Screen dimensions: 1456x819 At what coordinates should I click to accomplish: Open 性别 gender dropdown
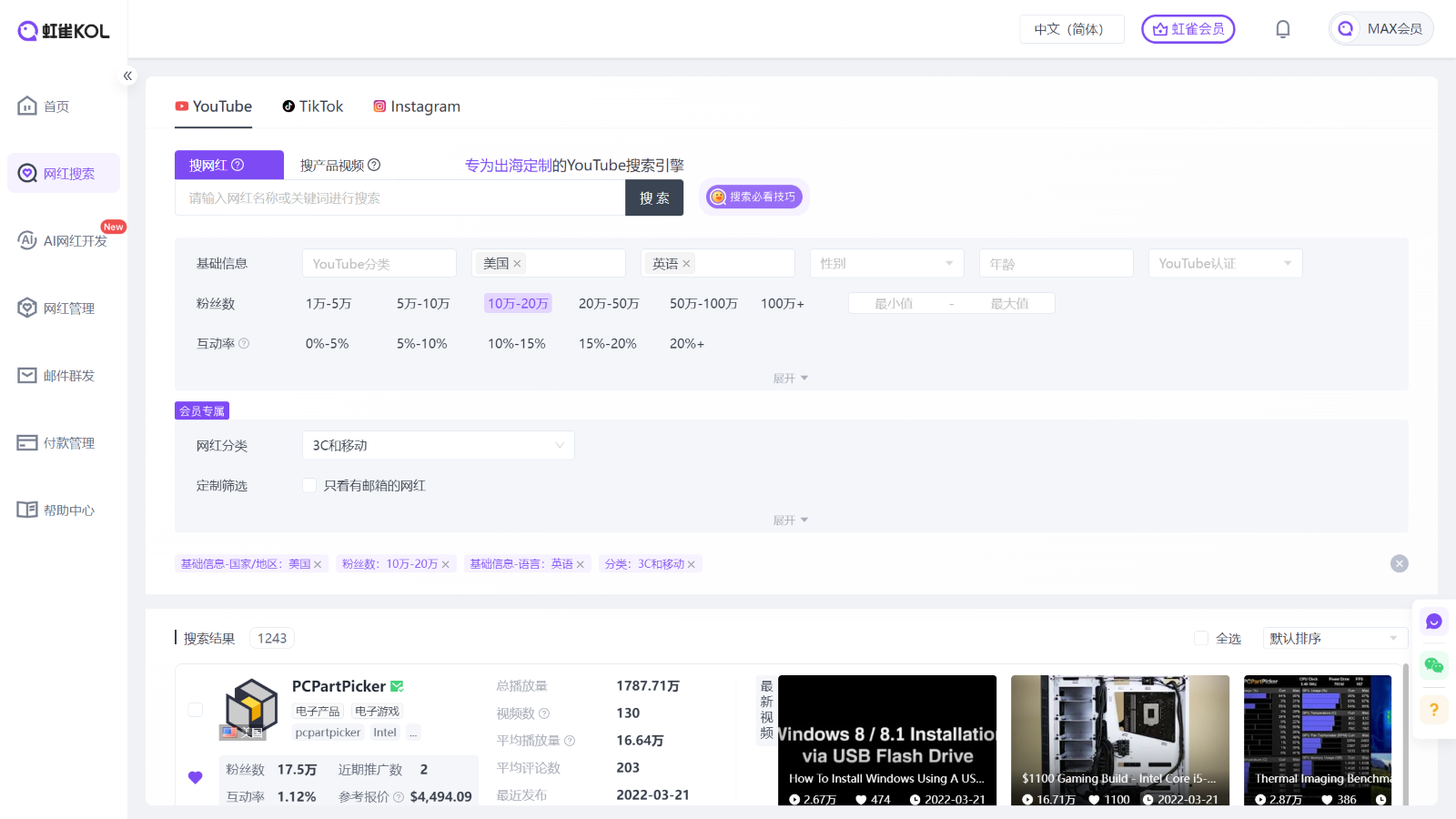click(x=887, y=263)
